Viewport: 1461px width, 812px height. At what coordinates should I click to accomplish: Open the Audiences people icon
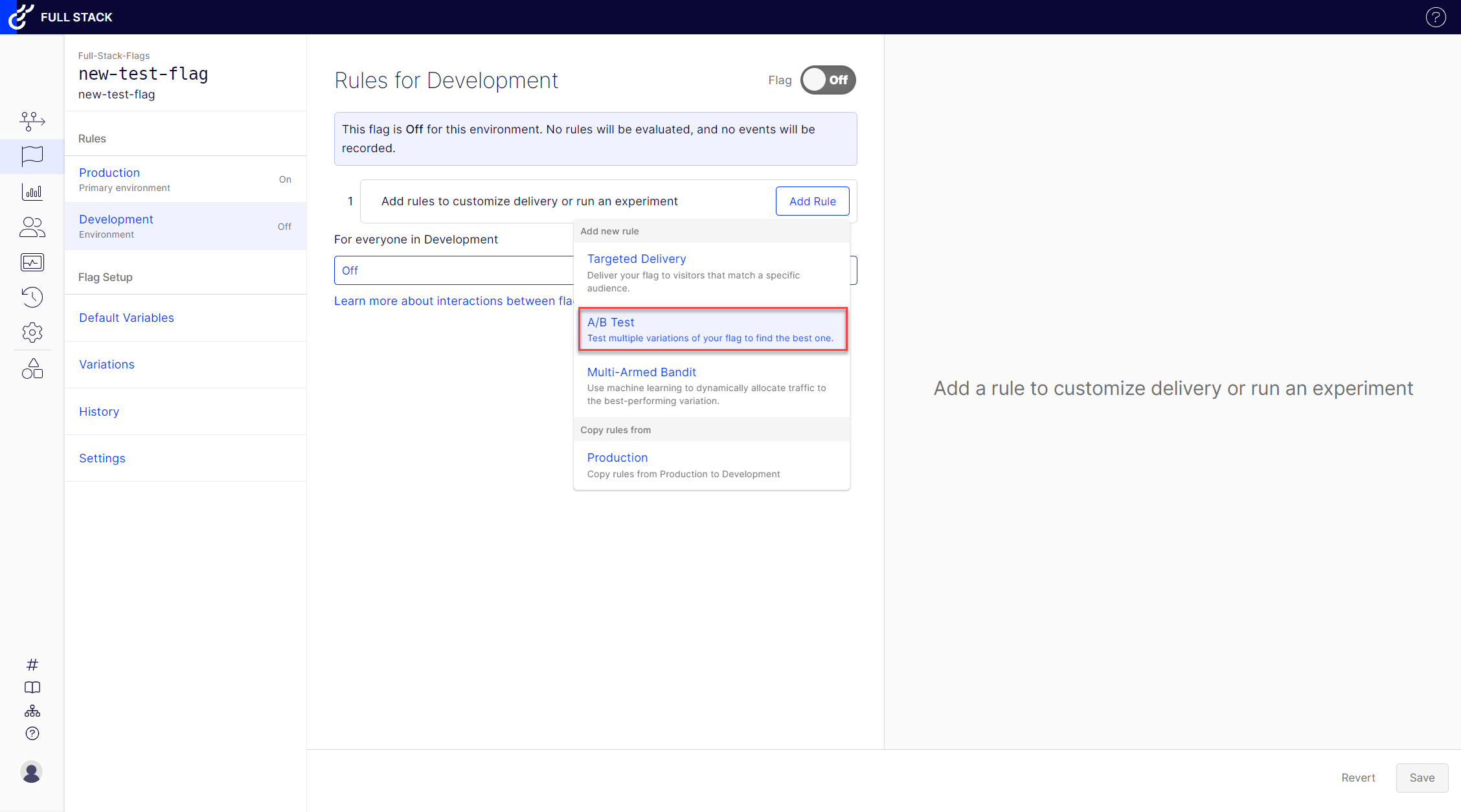pyautogui.click(x=32, y=227)
